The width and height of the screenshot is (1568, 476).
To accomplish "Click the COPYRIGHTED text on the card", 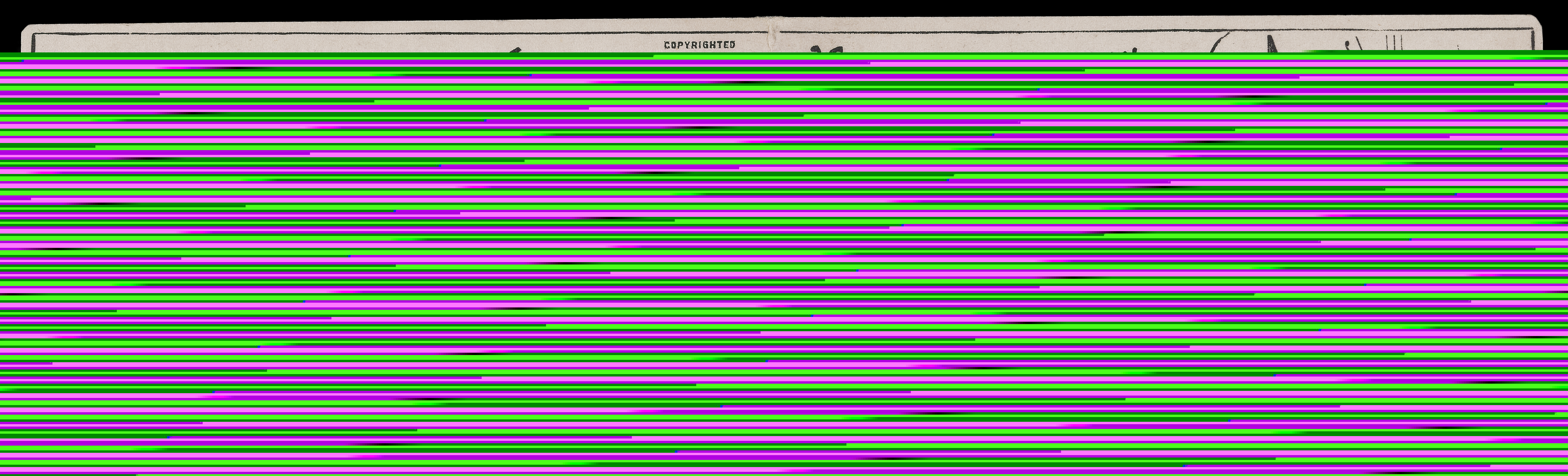I will tap(700, 45).
